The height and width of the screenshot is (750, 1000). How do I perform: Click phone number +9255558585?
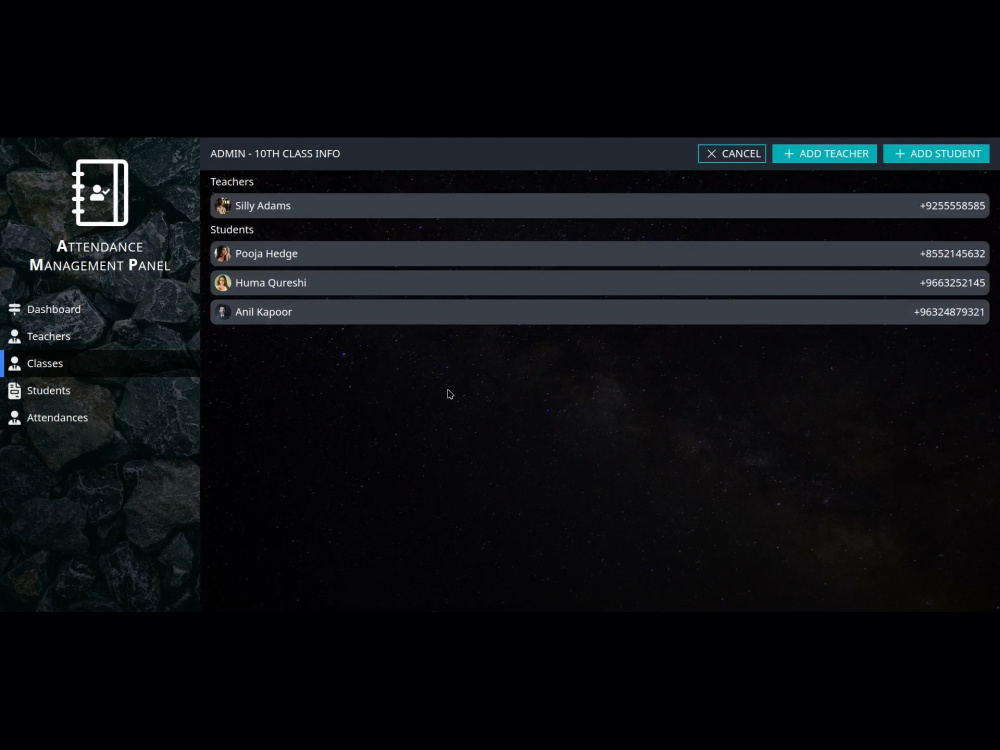pyautogui.click(x=952, y=206)
